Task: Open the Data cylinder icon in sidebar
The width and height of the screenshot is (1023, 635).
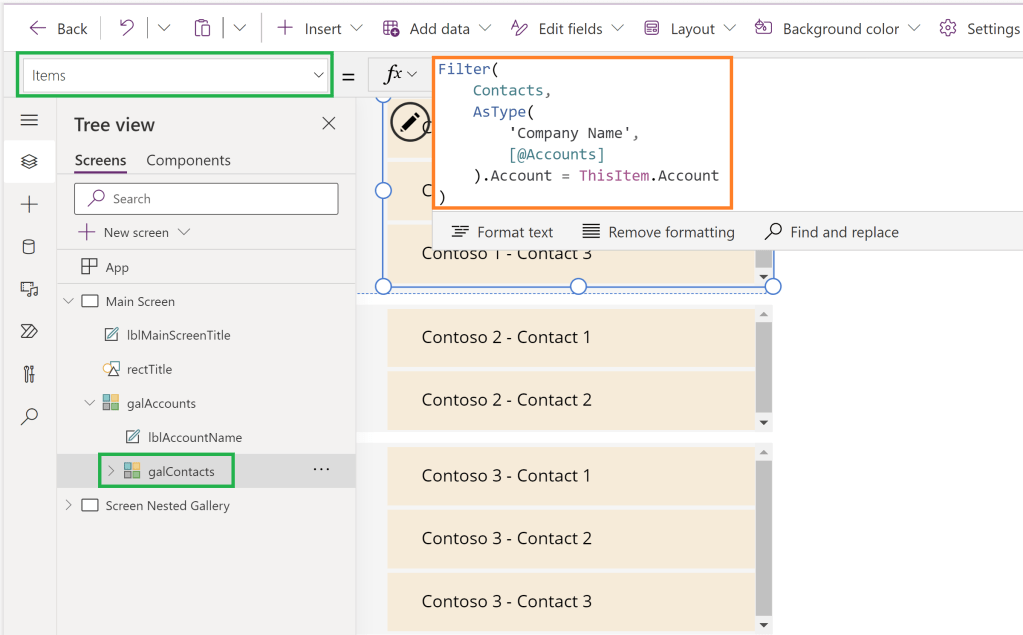Action: [29, 247]
